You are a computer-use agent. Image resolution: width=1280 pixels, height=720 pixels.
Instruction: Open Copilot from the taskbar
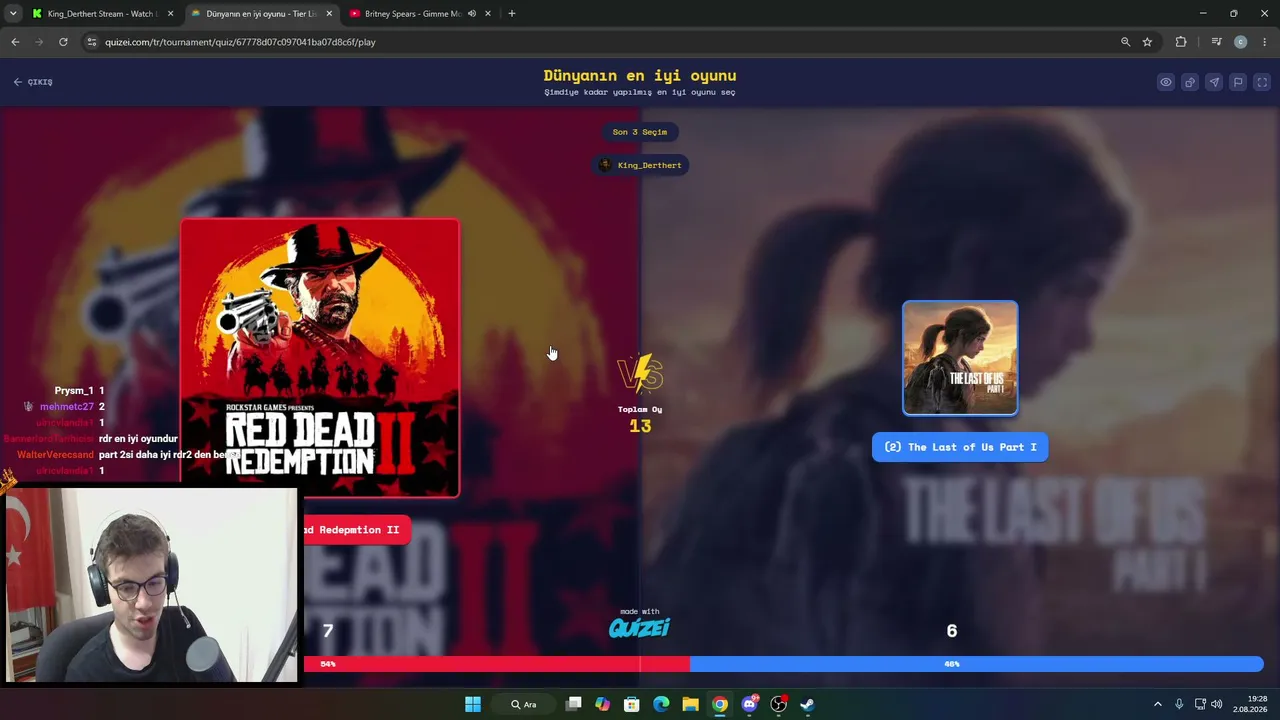point(602,704)
